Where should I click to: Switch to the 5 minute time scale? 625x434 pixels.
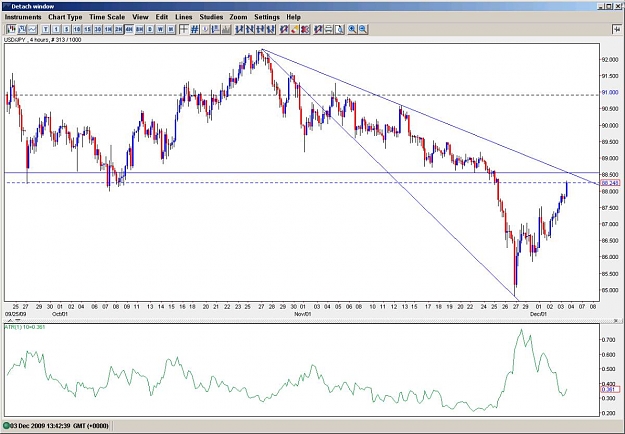(67, 29)
